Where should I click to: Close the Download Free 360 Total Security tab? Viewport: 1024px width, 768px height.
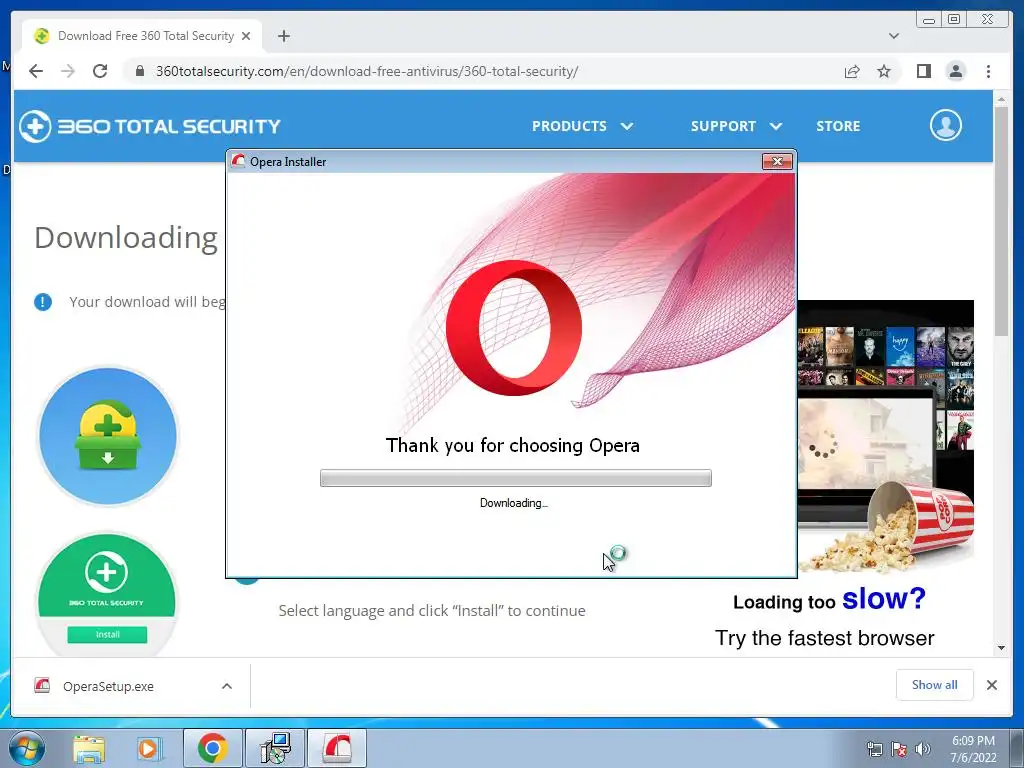point(246,36)
